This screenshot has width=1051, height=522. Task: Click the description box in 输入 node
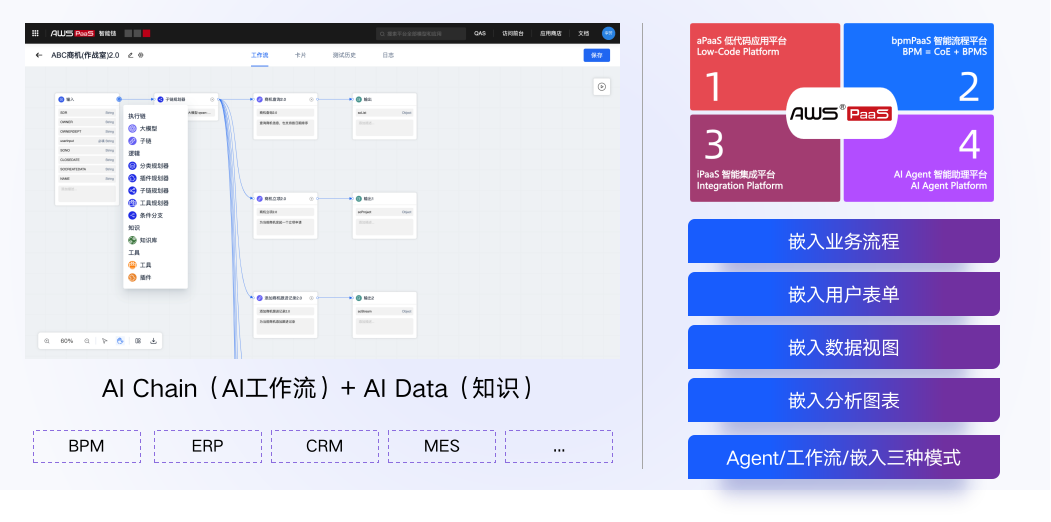(86, 194)
